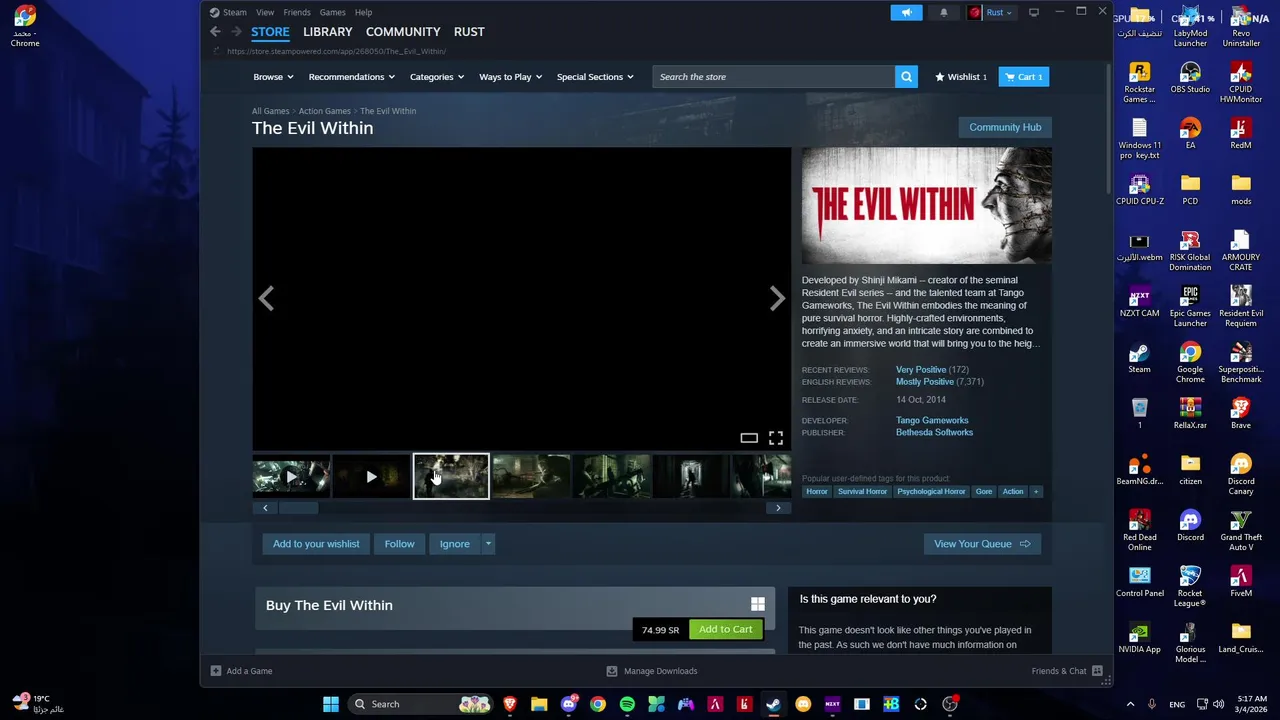Show next media with right arrow

777,298
